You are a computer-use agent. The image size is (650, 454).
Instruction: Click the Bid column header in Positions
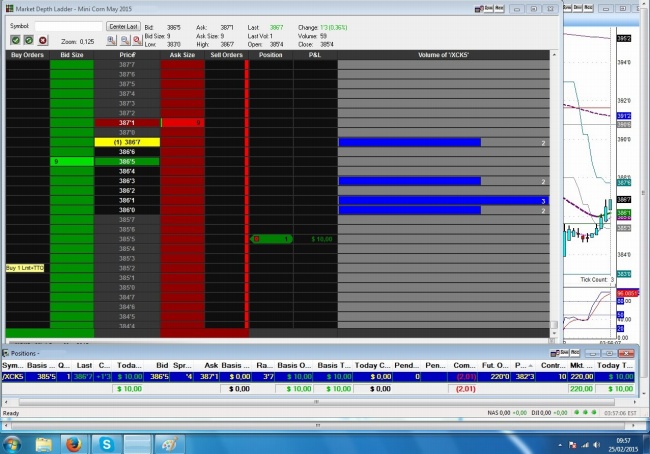click(x=162, y=365)
